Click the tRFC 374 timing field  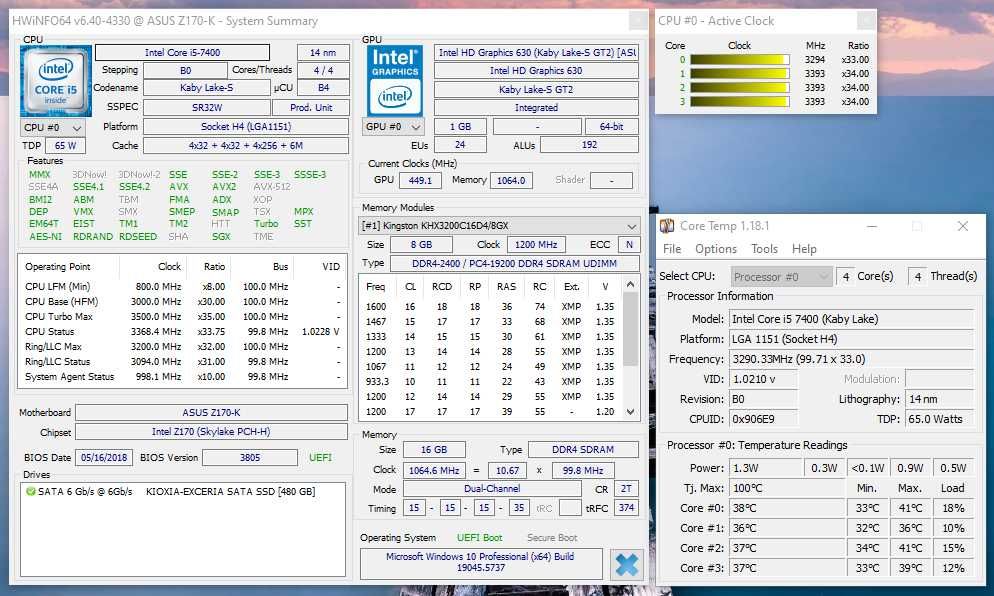click(626, 508)
